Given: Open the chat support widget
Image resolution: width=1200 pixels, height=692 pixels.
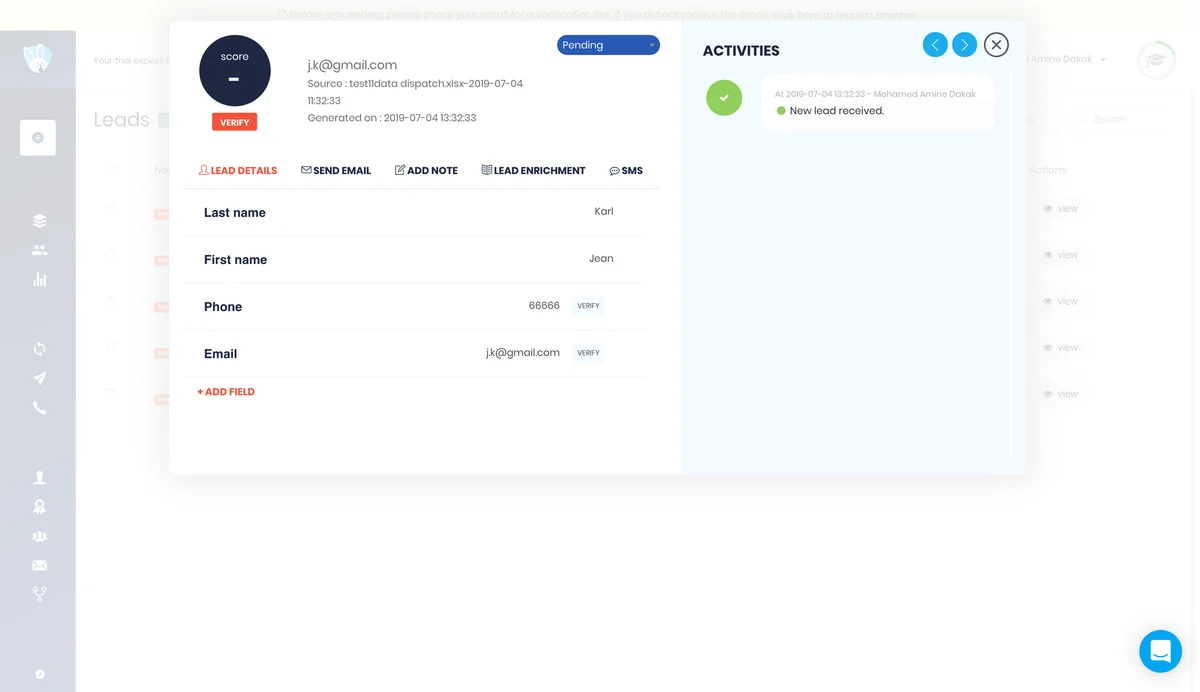Looking at the screenshot, I should (x=1160, y=651).
